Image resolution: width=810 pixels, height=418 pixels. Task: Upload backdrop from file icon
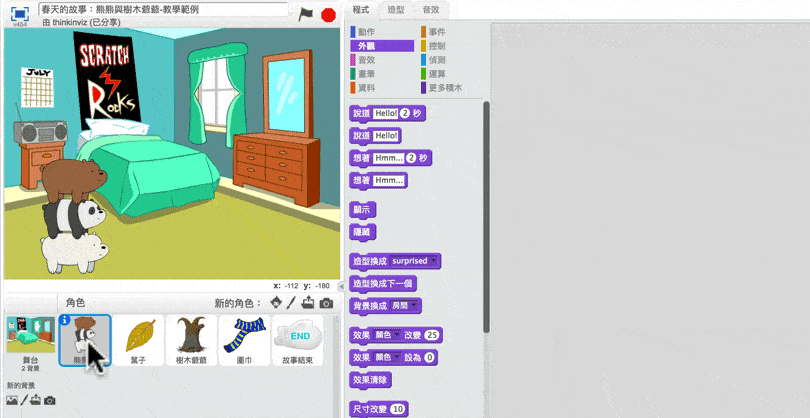coord(35,400)
